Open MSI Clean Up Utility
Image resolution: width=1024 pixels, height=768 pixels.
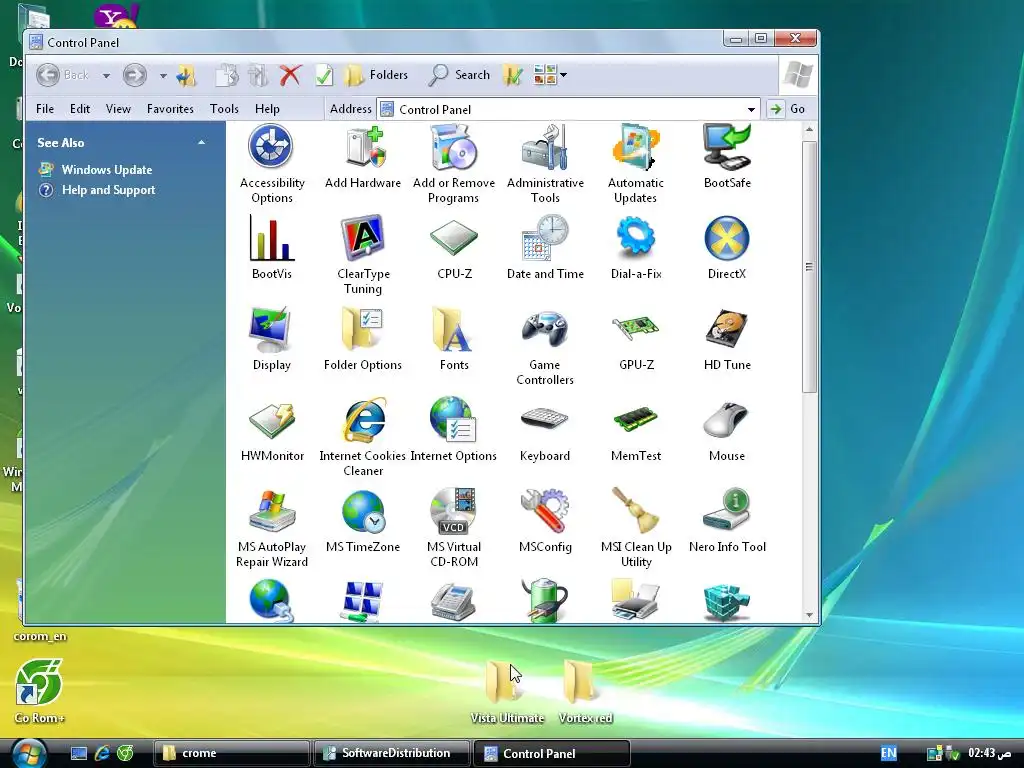[x=636, y=527]
